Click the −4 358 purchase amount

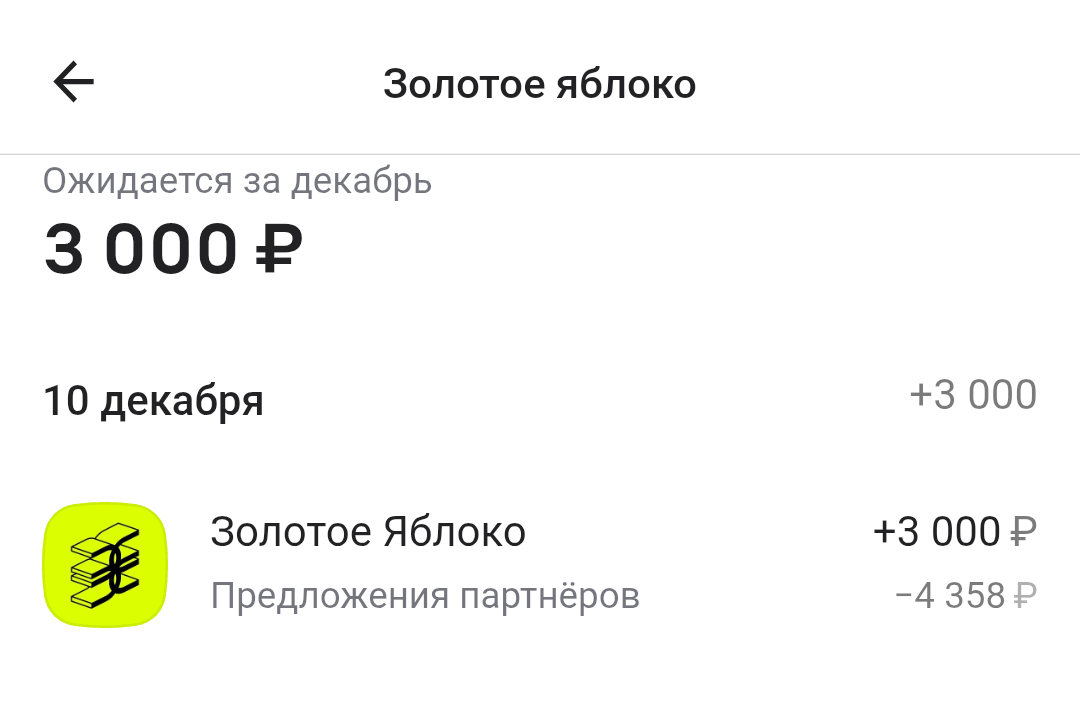pyautogui.click(x=950, y=597)
